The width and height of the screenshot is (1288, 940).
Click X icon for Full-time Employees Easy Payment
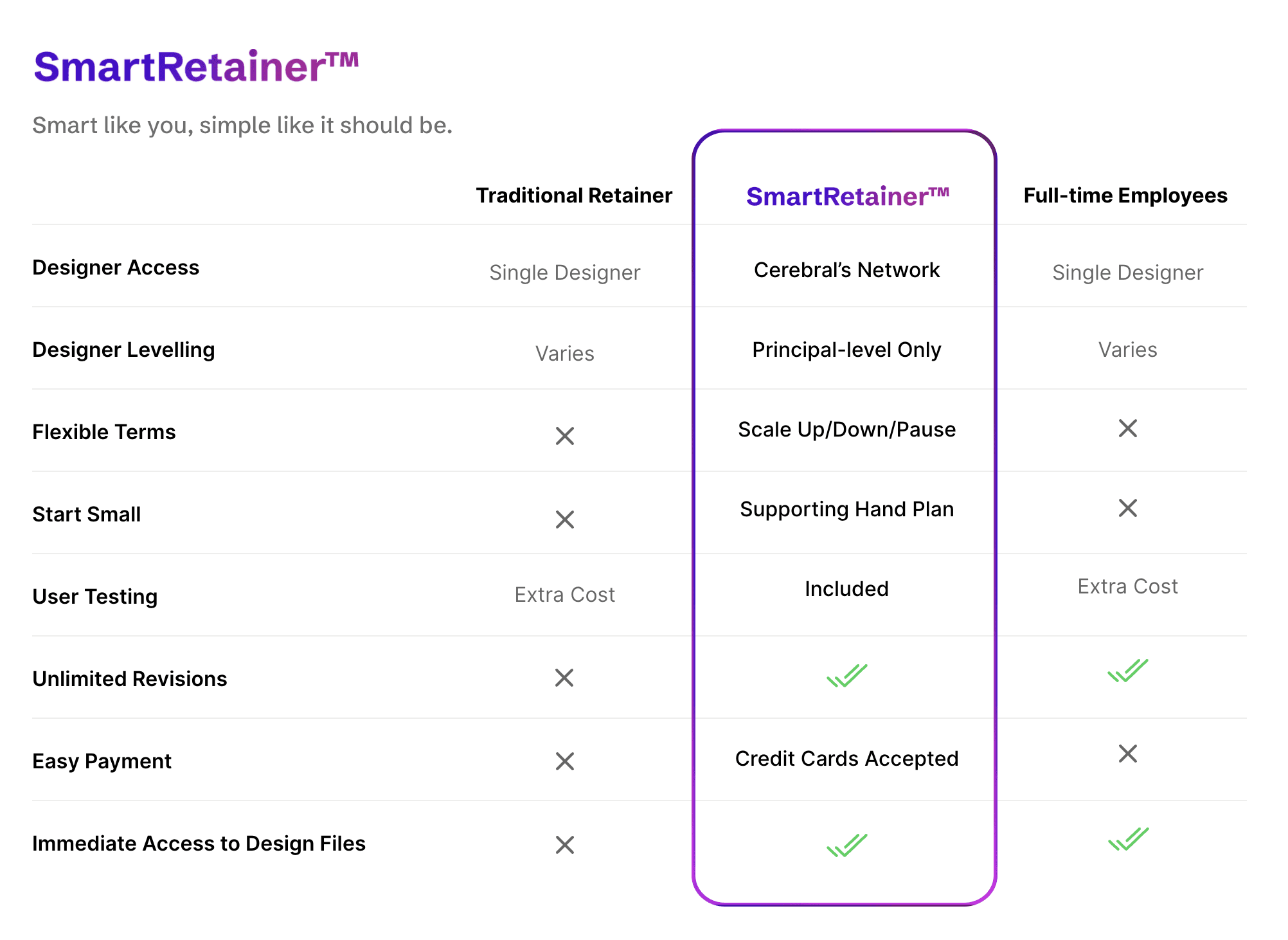point(1127,754)
